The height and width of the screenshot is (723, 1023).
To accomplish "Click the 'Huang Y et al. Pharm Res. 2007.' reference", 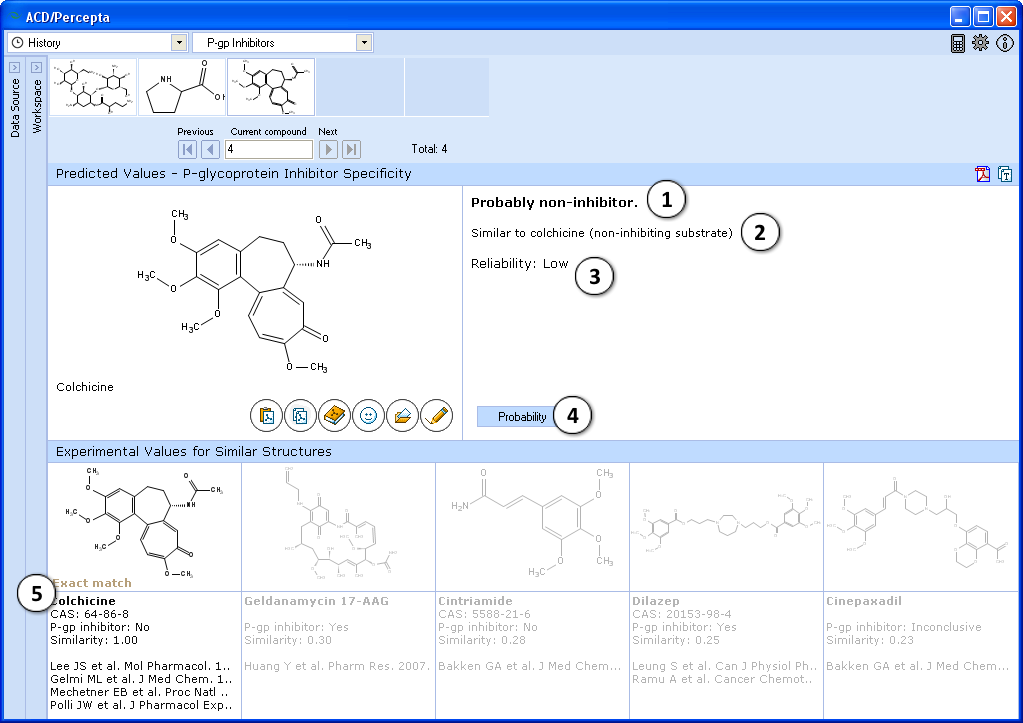I will (x=337, y=666).
